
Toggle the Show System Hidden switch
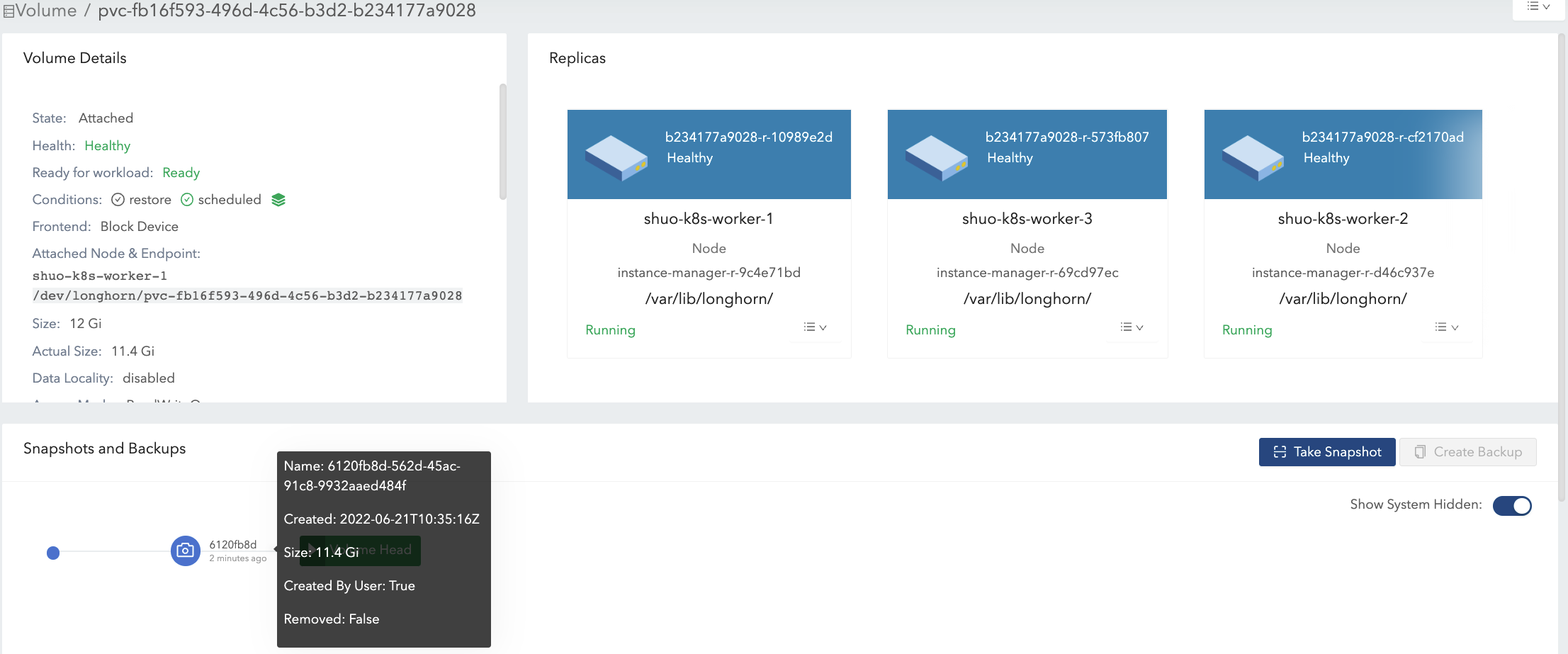click(x=1511, y=505)
